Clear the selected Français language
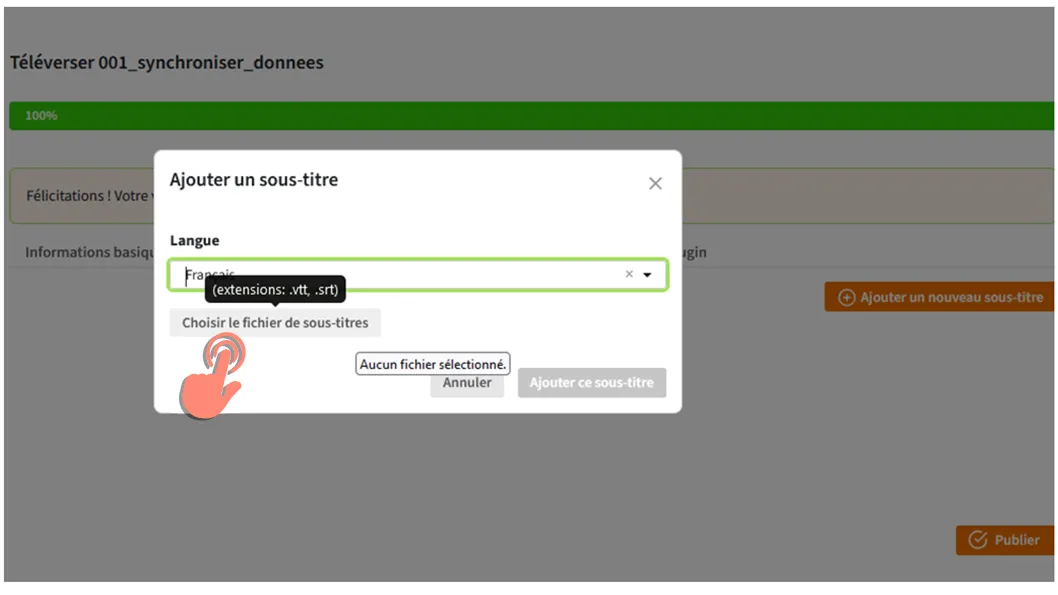This screenshot has width=1058, height=595. pyautogui.click(x=629, y=274)
